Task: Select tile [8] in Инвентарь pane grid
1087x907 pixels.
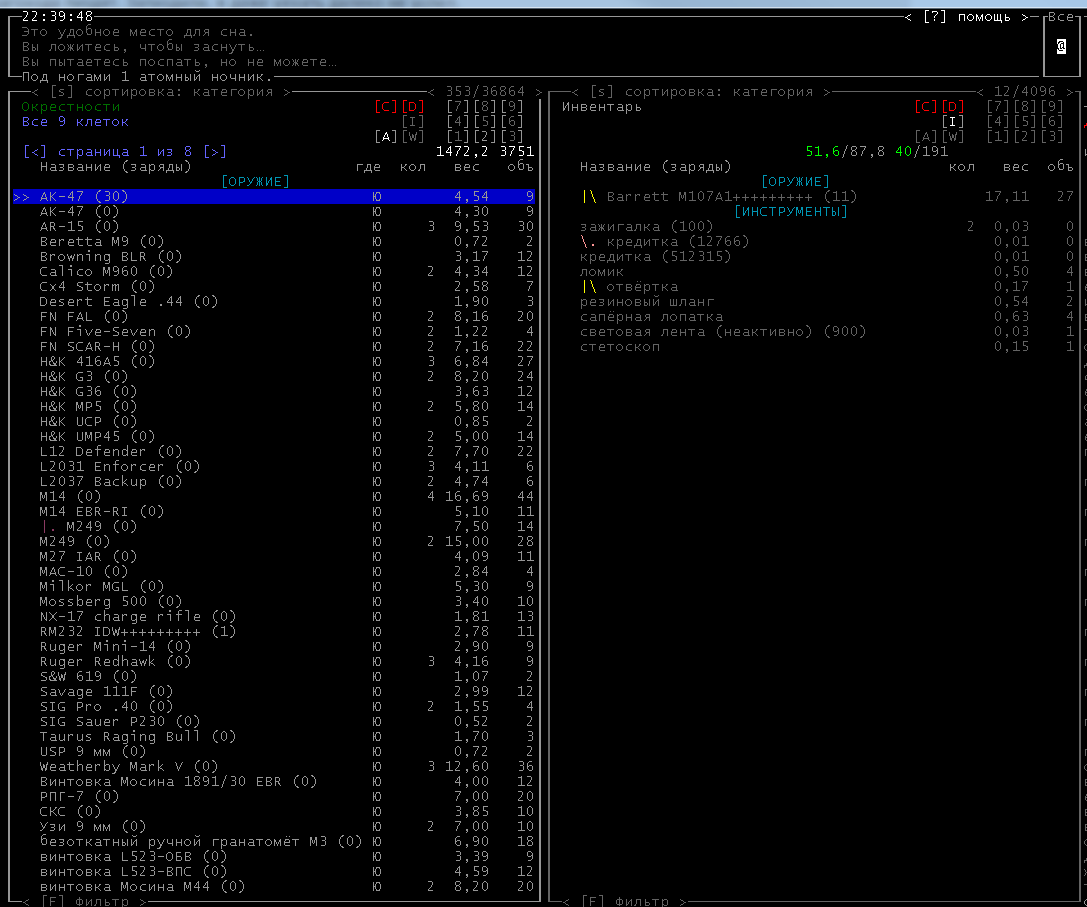Action: (1025, 106)
